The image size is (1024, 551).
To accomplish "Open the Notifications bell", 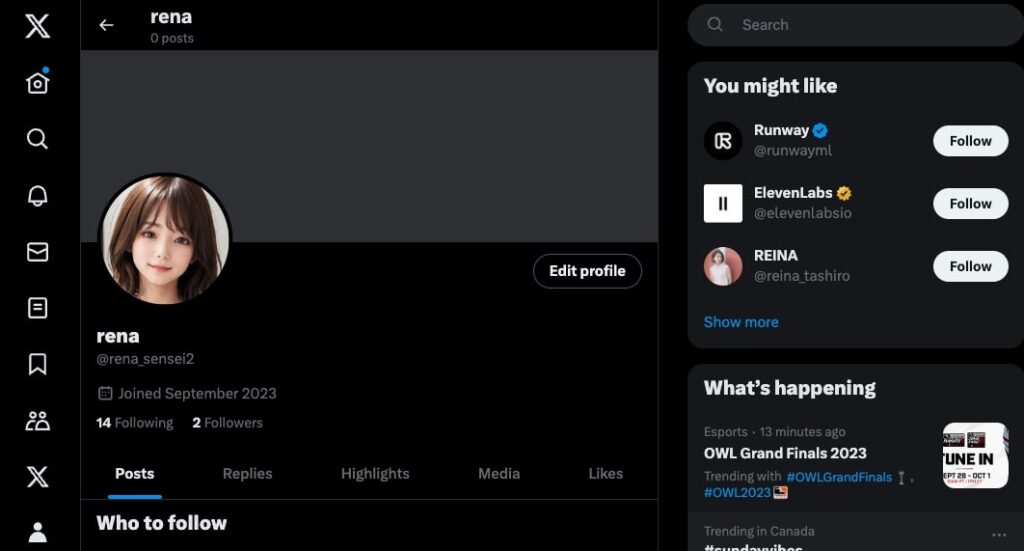I will [37, 196].
